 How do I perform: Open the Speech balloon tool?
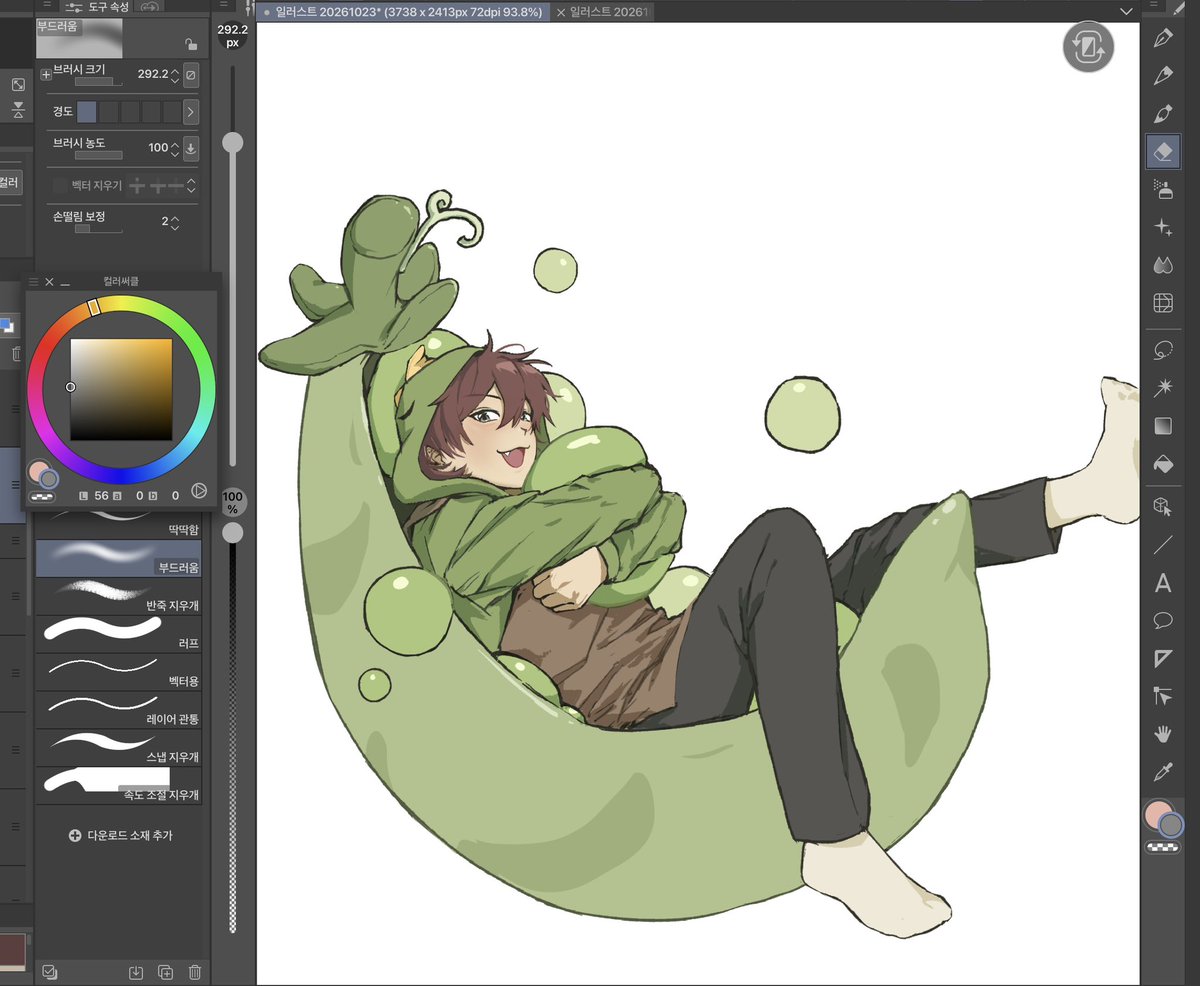point(1163,621)
